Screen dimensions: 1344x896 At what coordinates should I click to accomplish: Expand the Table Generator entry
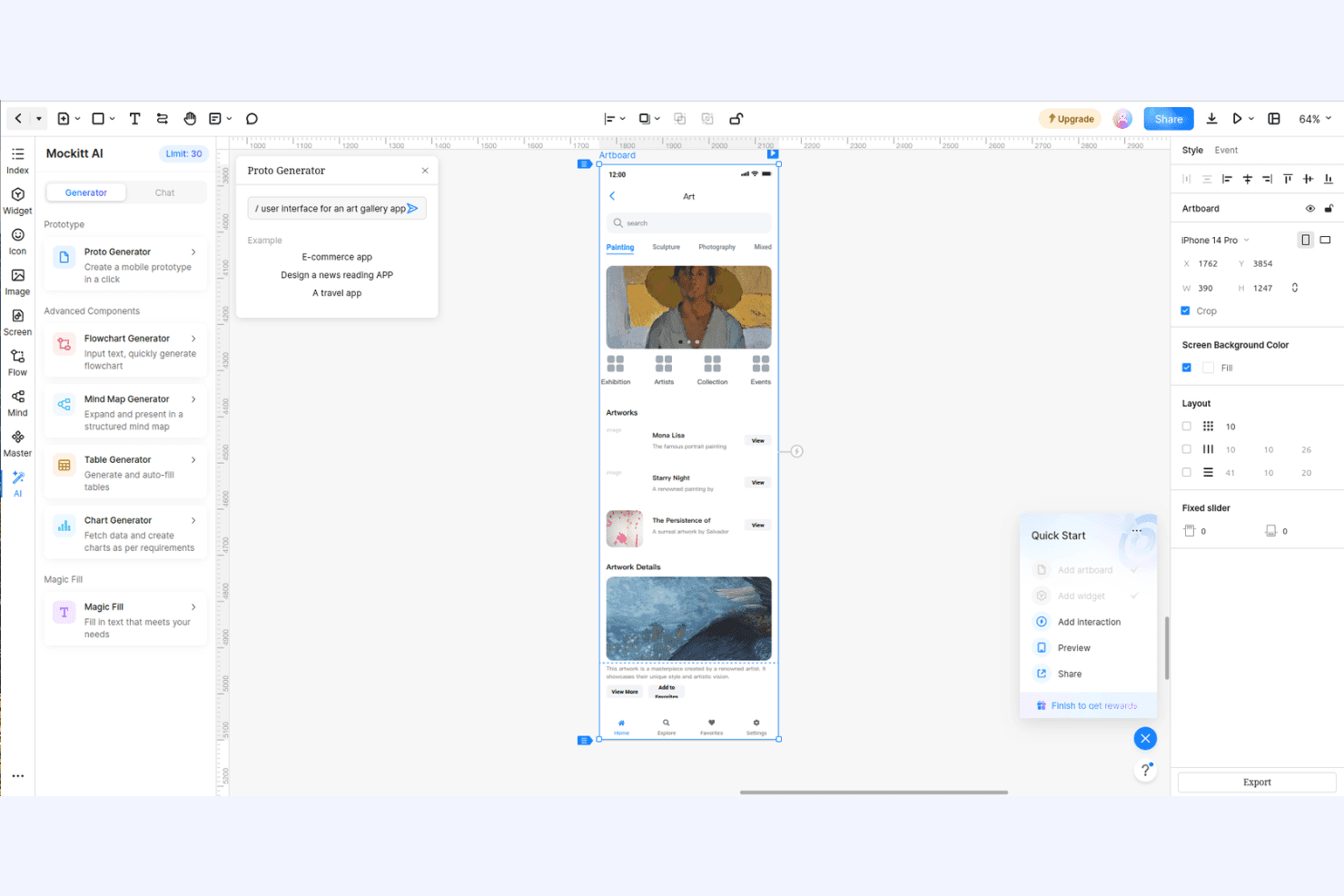pyautogui.click(x=193, y=460)
